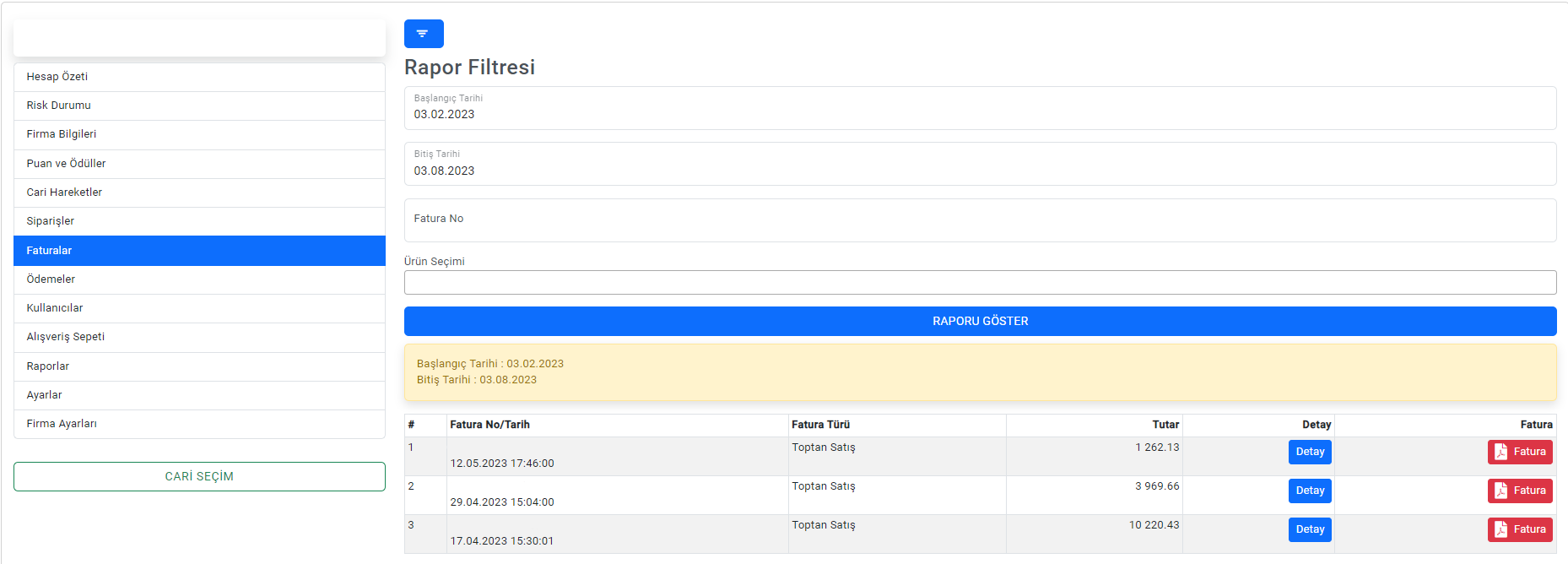This screenshot has height=564, width=1568.
Task: Click the Fatura No input field
Action: click(x=980, y=220)
